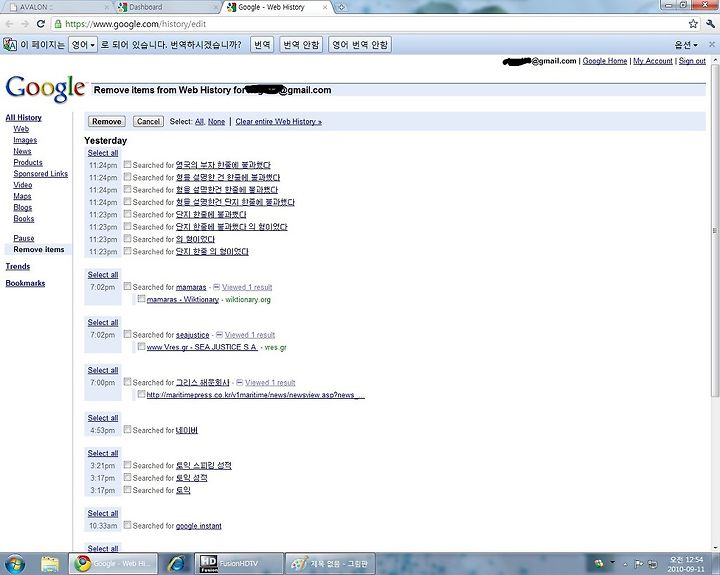The width and height of the screenshot is (720, 575).
Task: Switch to the Paint window in taskbar
Action: point(330,564)
